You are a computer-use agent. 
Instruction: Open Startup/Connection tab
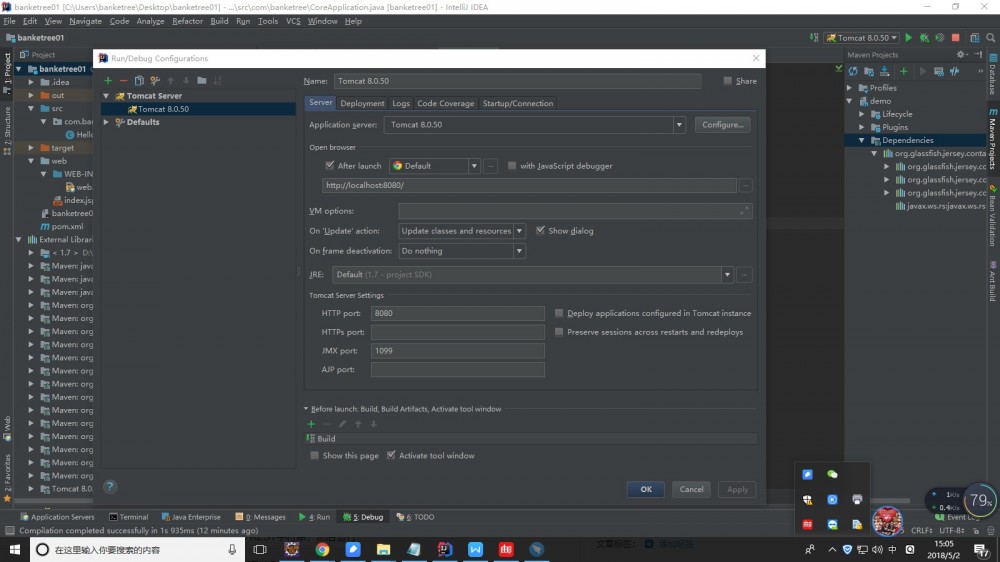click(x=518, y=103)
